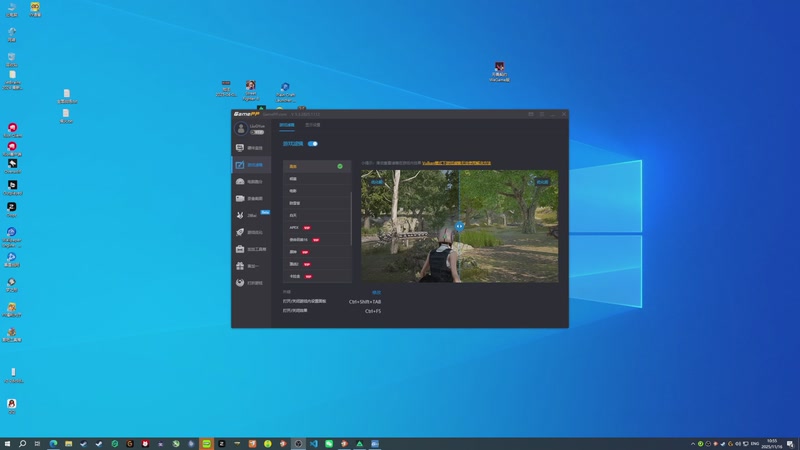
Task: Open the gift box icon in GamePP sidebar
Action: pos(240,266)
